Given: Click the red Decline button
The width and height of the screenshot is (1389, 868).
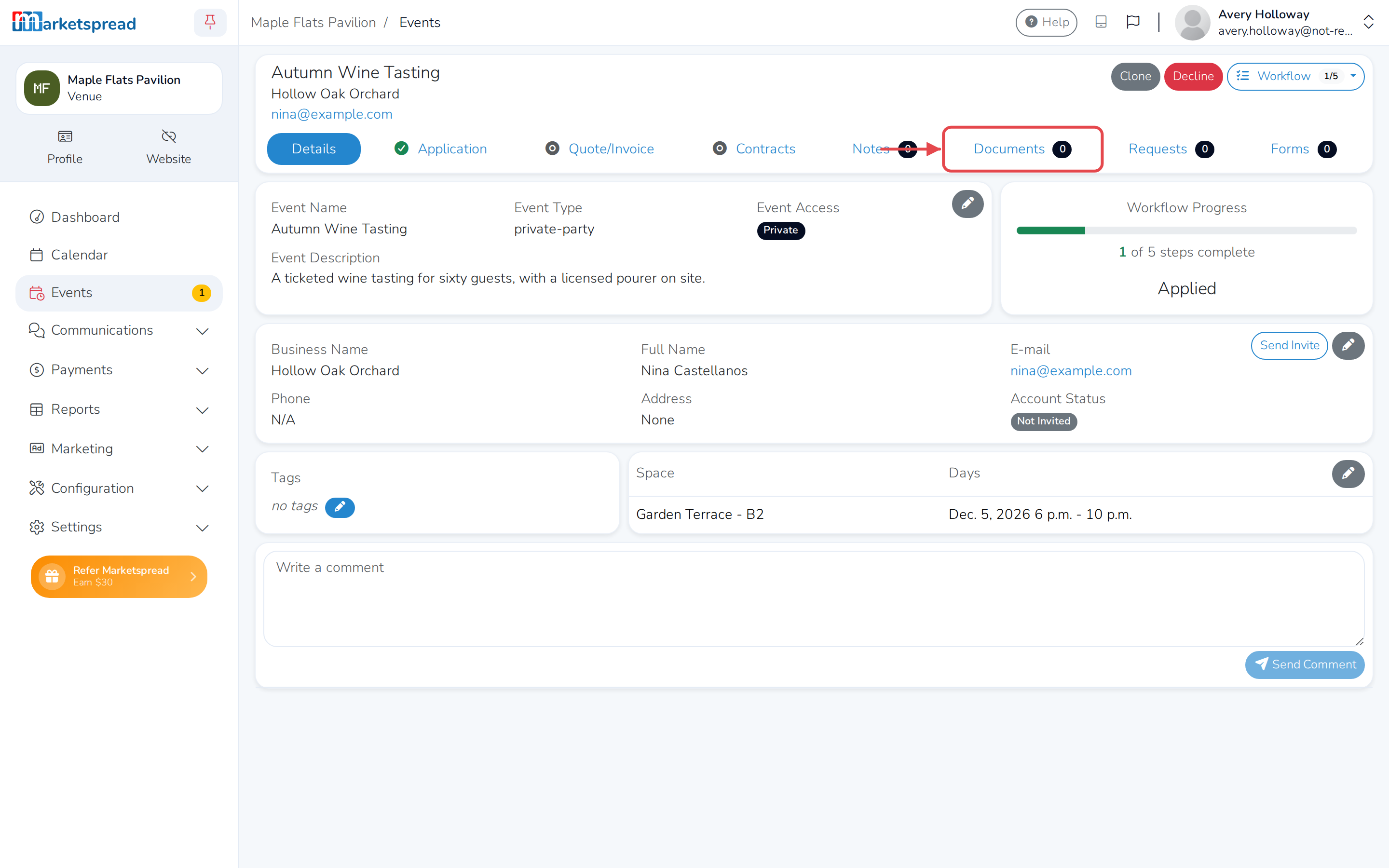Looking at the screenshot, I should coord(1193,76).
